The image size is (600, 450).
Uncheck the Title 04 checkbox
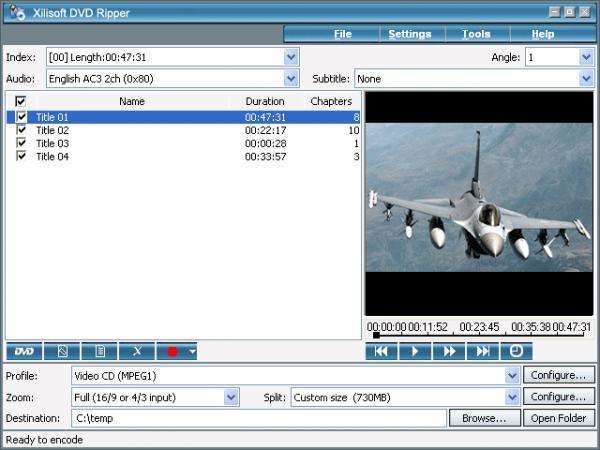pos(21,156)
